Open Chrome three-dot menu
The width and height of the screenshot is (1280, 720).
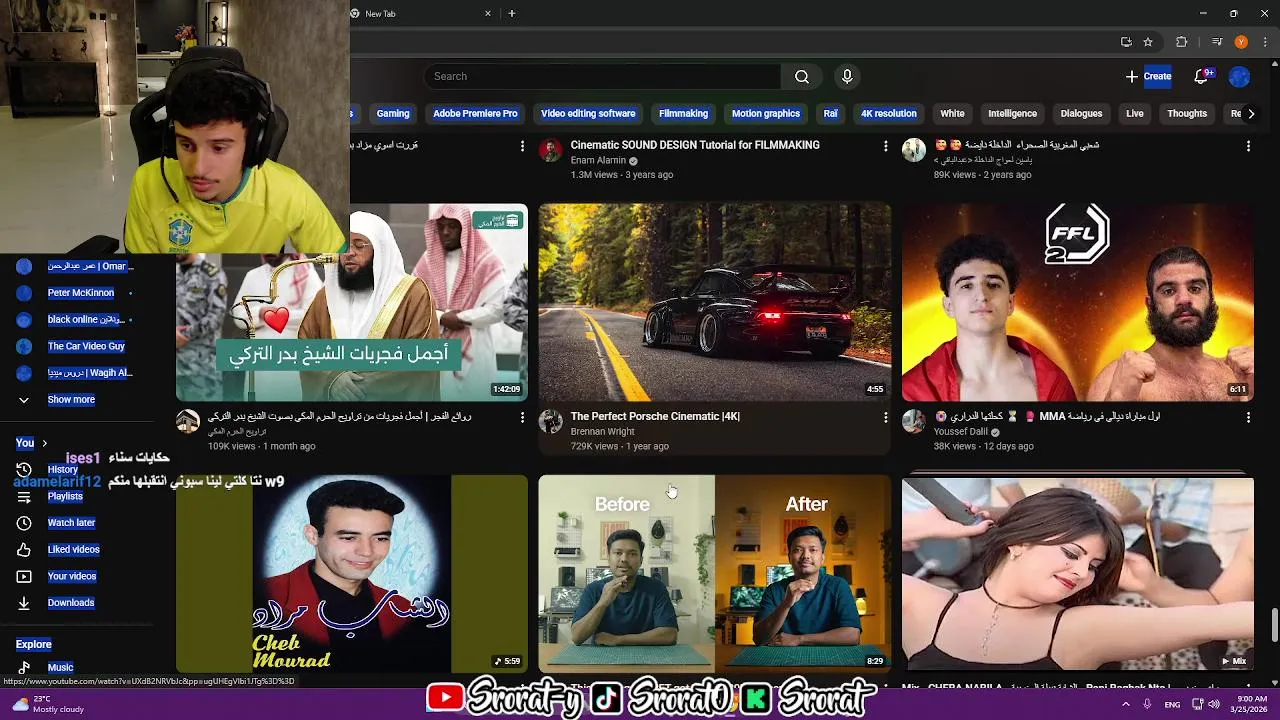(x=1264, y=42)
